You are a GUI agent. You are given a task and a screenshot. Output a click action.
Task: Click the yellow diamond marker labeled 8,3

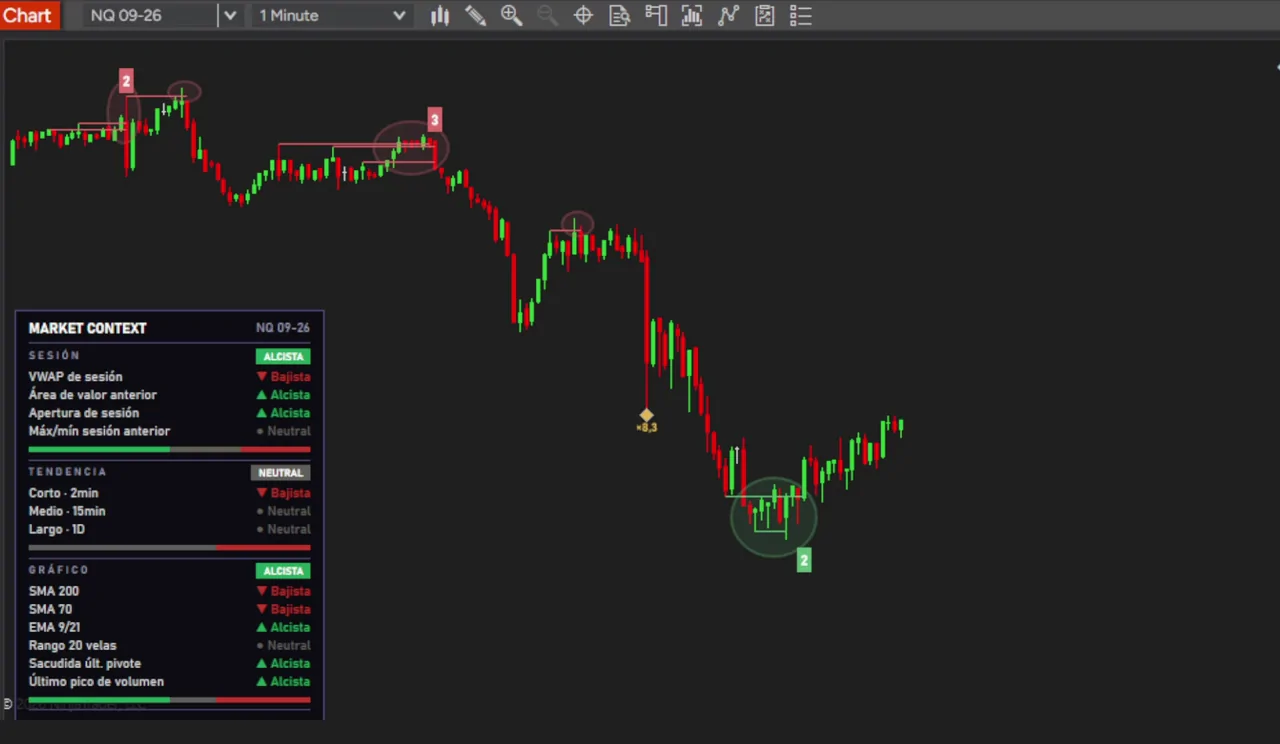click(x=646, y=415)
